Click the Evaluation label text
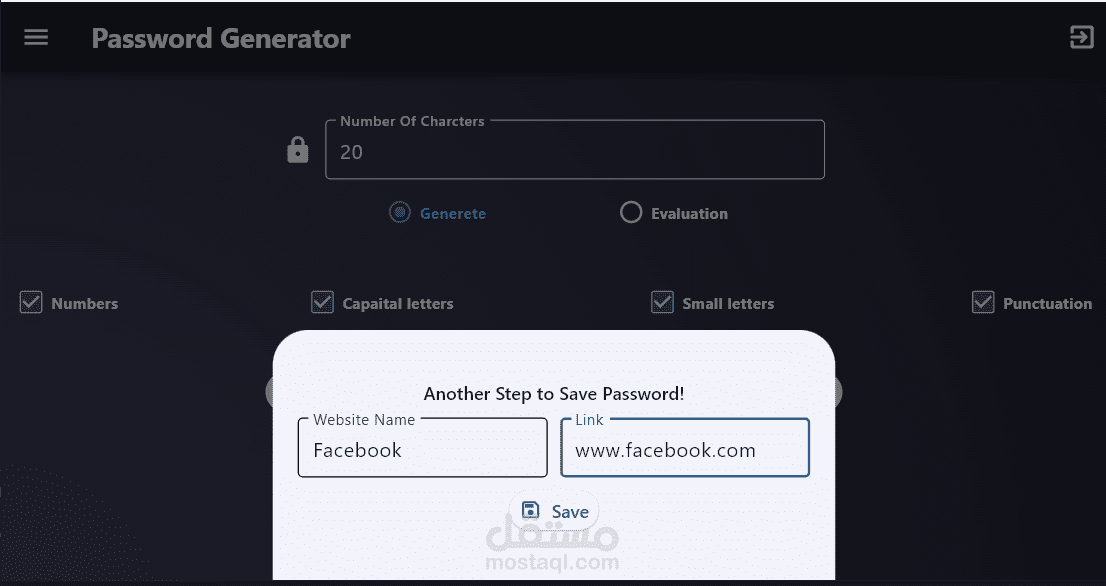The image size is (1106, 586). pyautogui.click(x=689, y=214)
